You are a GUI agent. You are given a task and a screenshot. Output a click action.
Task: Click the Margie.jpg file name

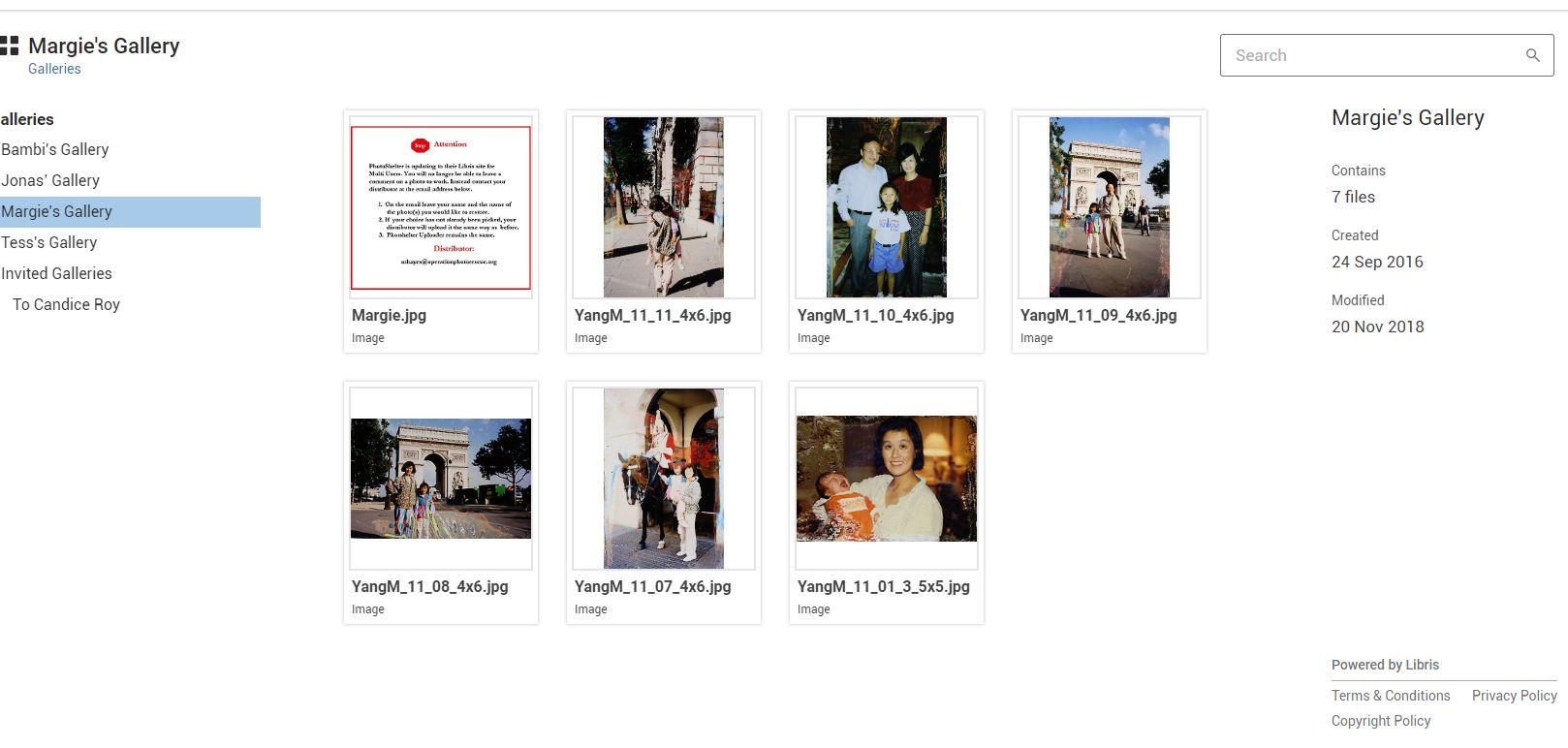tap(389, 315)
